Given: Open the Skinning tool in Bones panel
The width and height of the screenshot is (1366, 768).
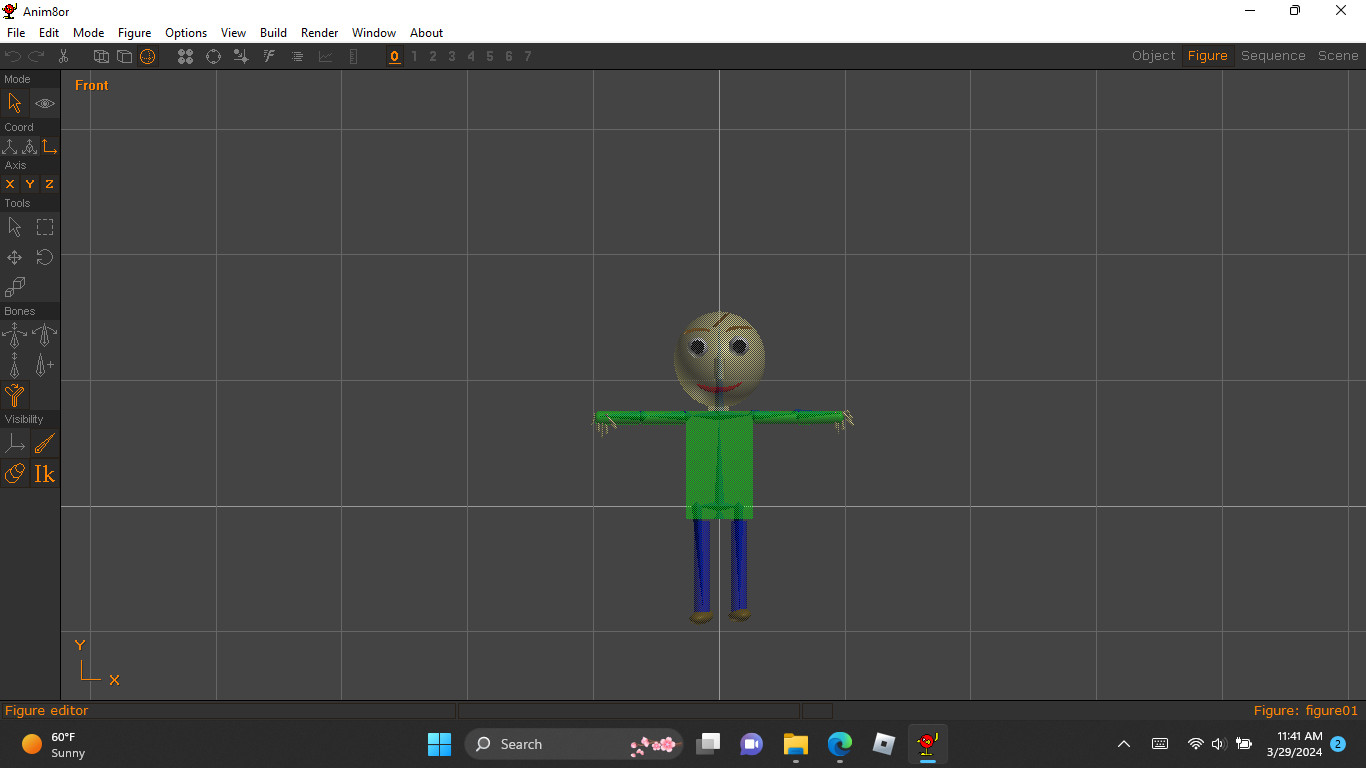Looking at the screenshot, I should pyautogui.click(x=14, y=395).
